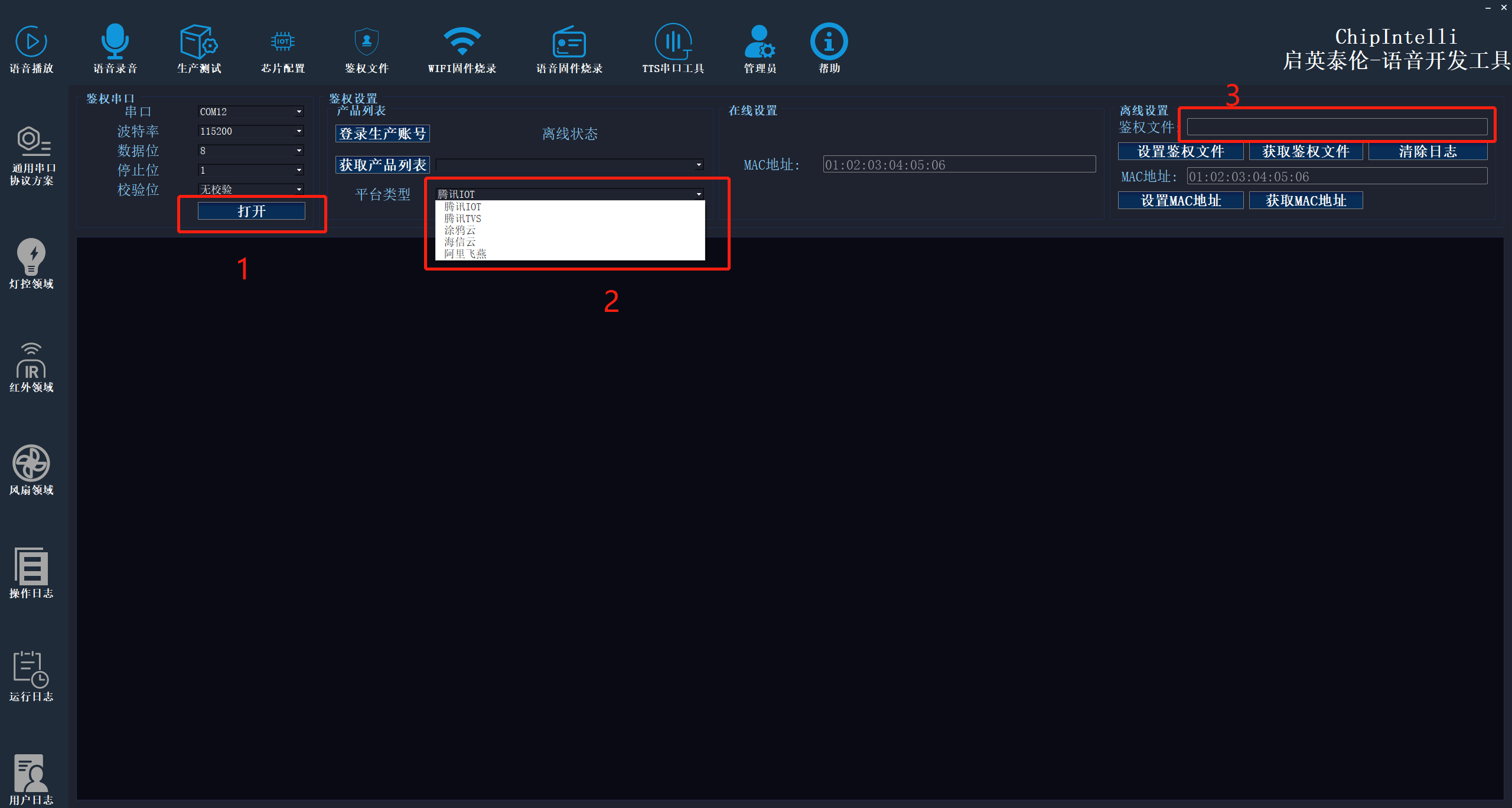Open the 运行日志 run log
Screen dimensions: 1512x808
(31, 677)
